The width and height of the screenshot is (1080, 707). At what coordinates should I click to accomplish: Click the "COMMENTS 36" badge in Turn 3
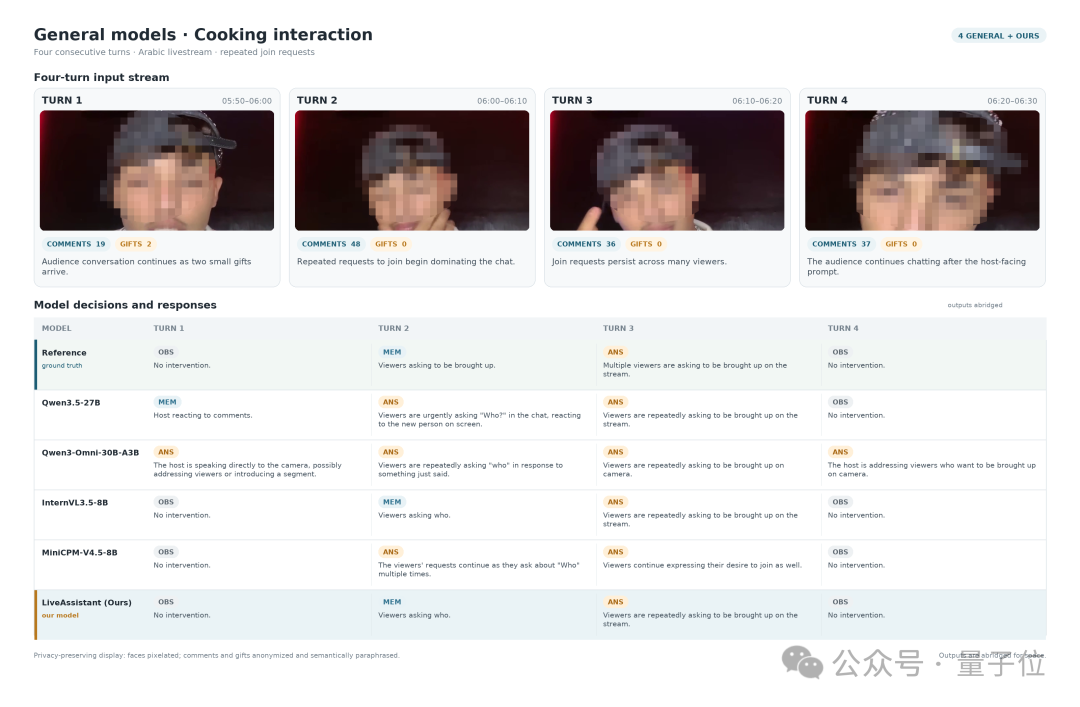coord(586,244)
